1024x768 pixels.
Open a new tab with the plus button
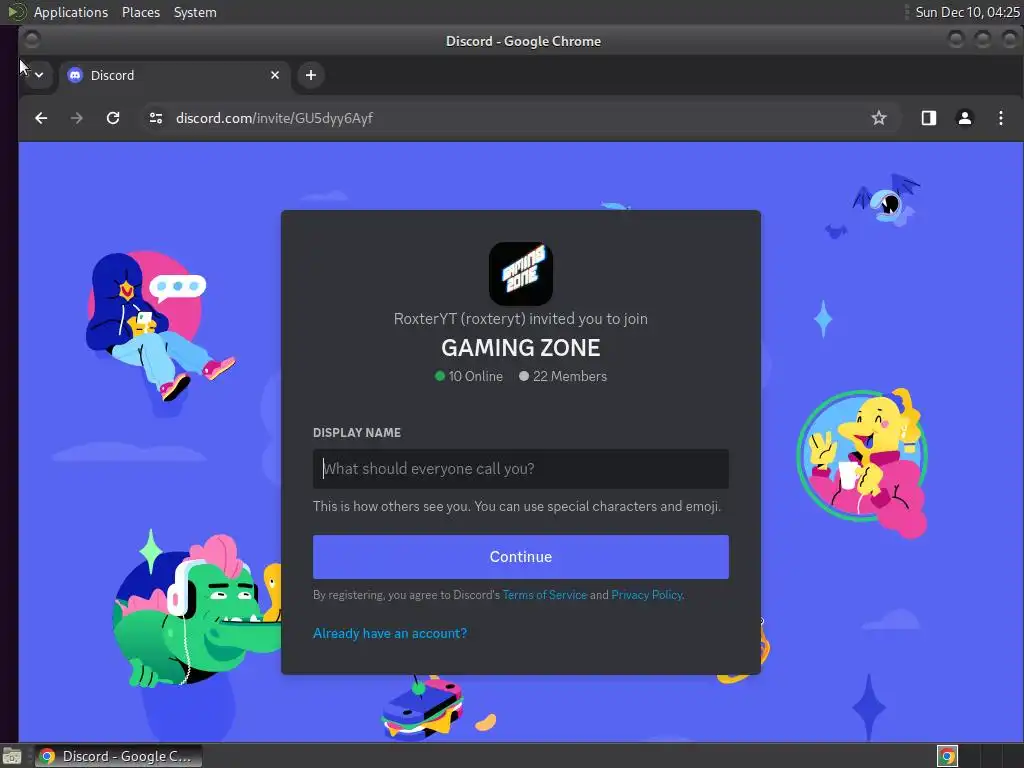(x=311, y=75)
